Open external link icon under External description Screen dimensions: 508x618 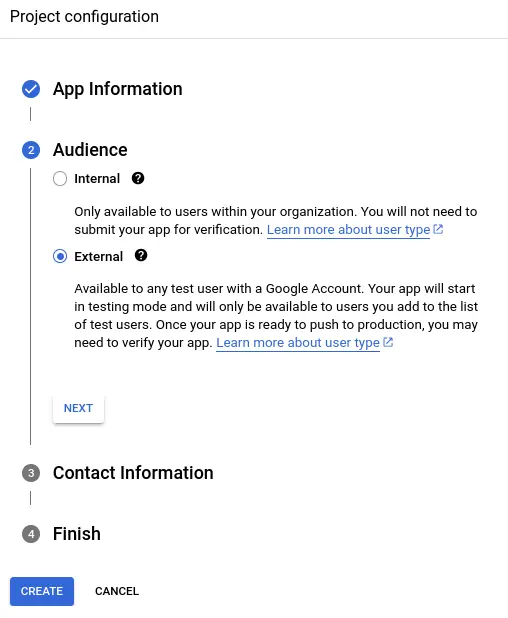point(388,342)
